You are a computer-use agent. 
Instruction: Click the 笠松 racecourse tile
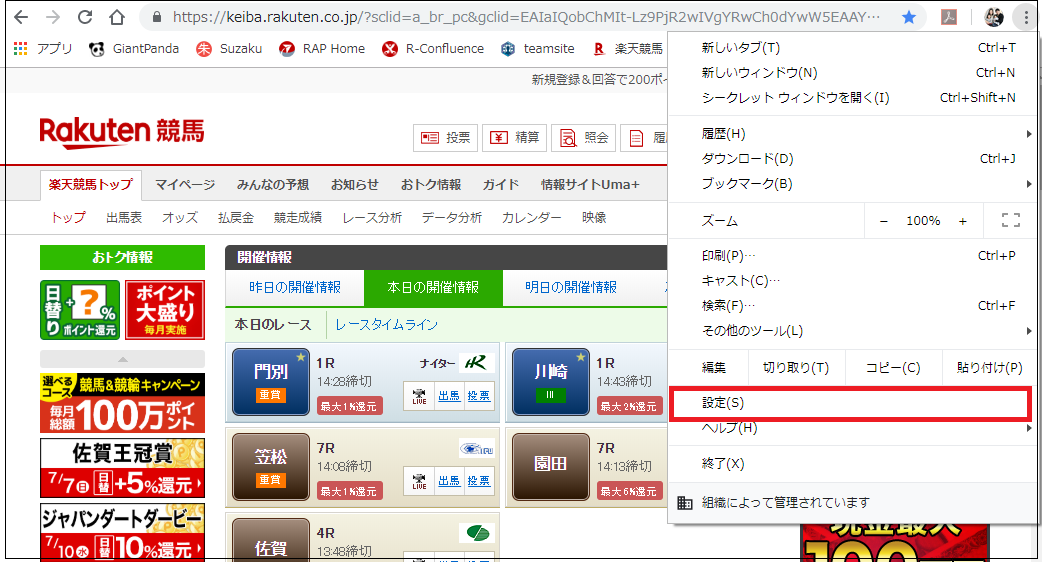coord(270,467)
